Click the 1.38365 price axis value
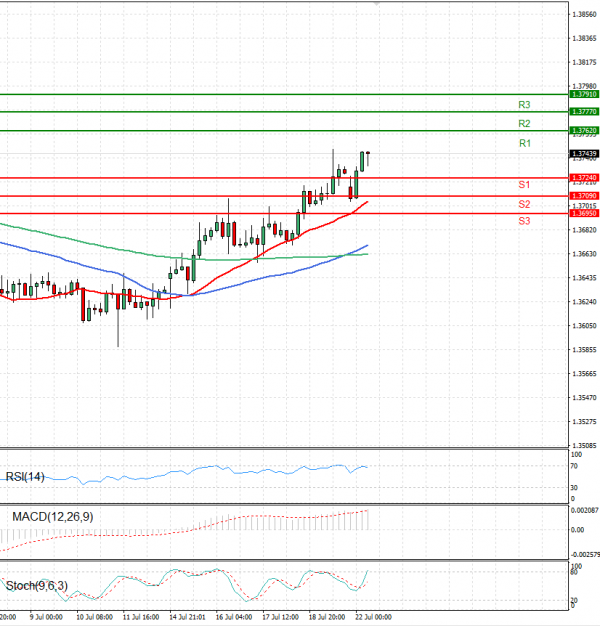 [584, 38]
